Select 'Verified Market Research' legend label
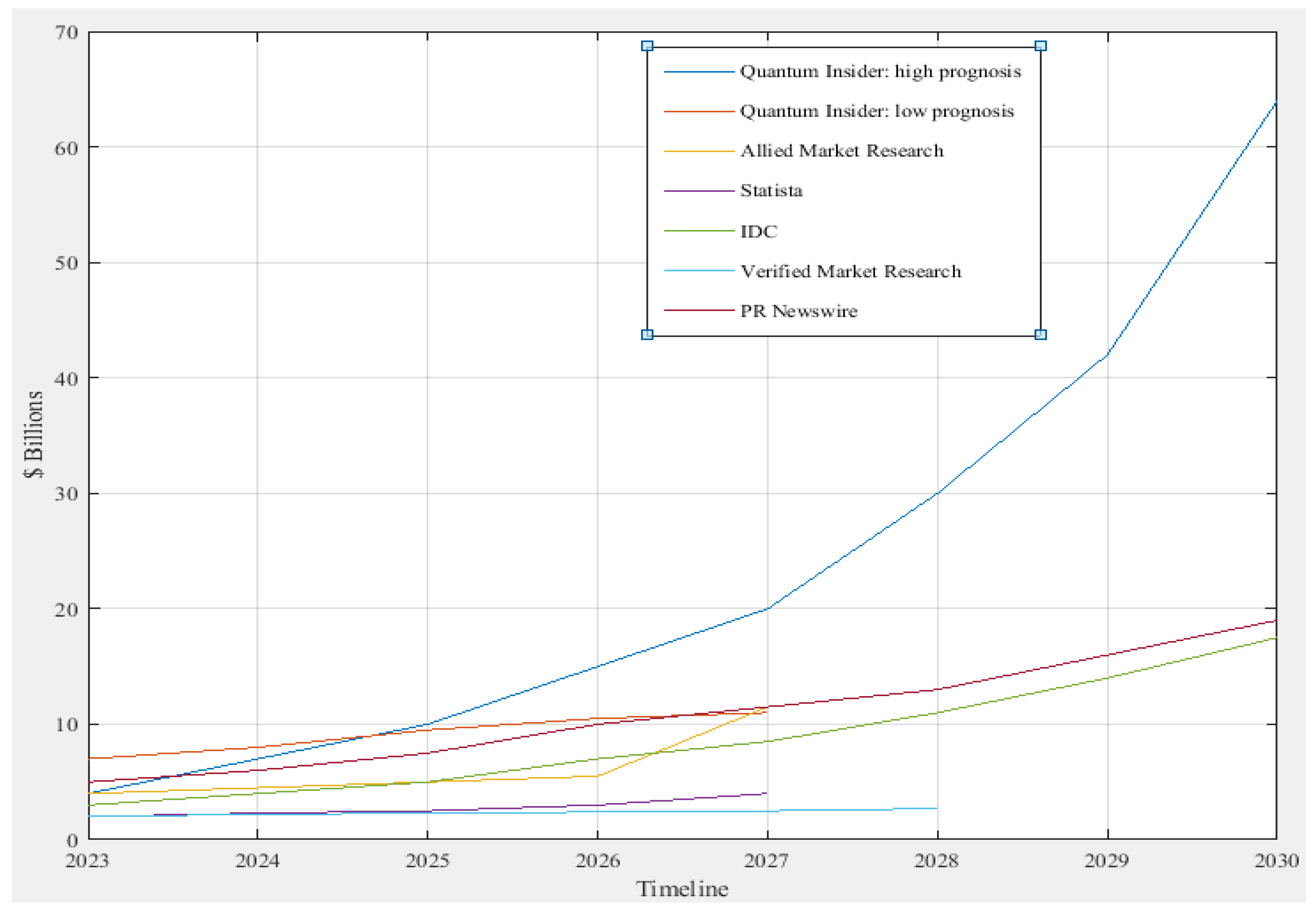 (850, 271)
